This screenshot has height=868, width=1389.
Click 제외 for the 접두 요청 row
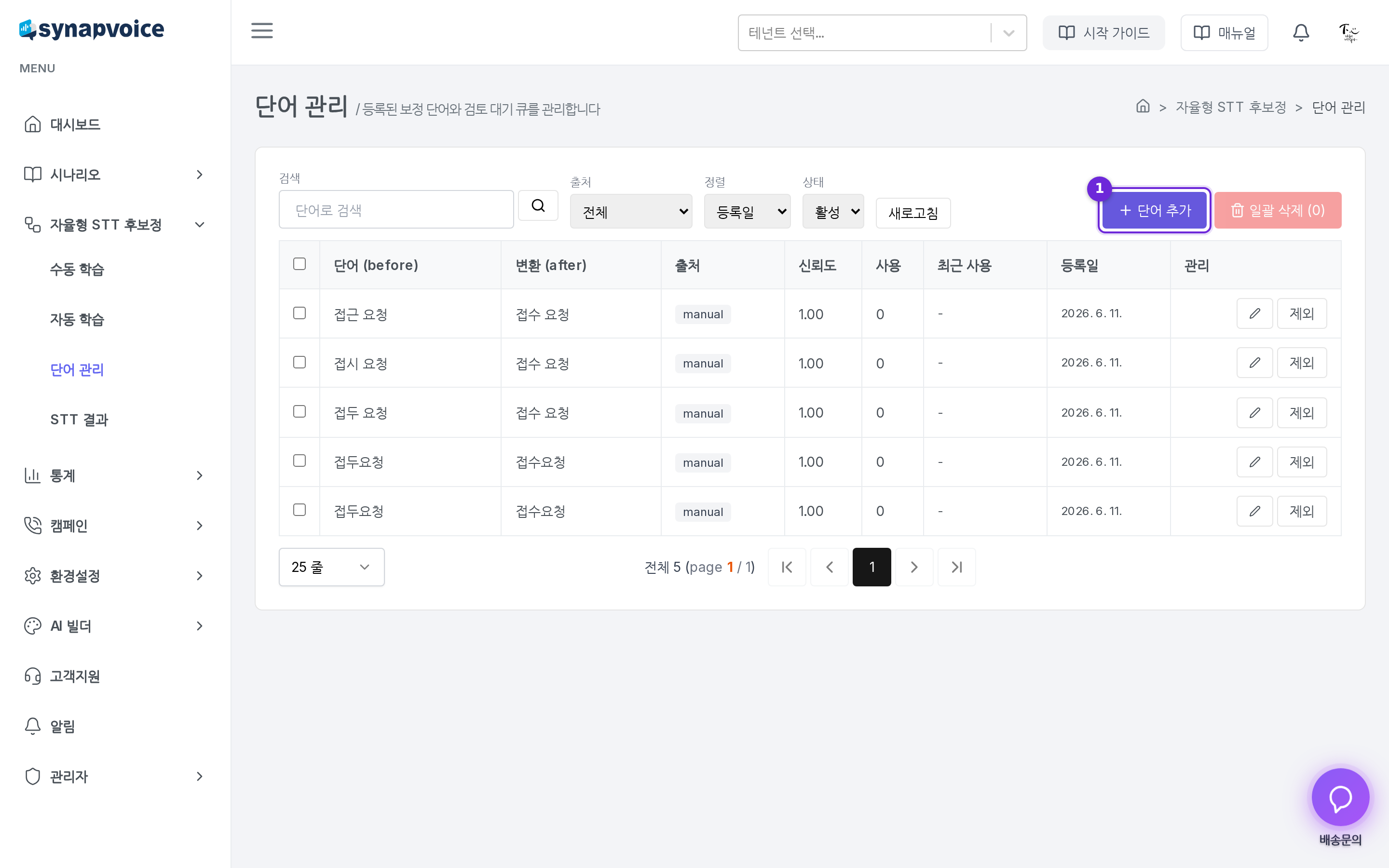[1301, 413]
